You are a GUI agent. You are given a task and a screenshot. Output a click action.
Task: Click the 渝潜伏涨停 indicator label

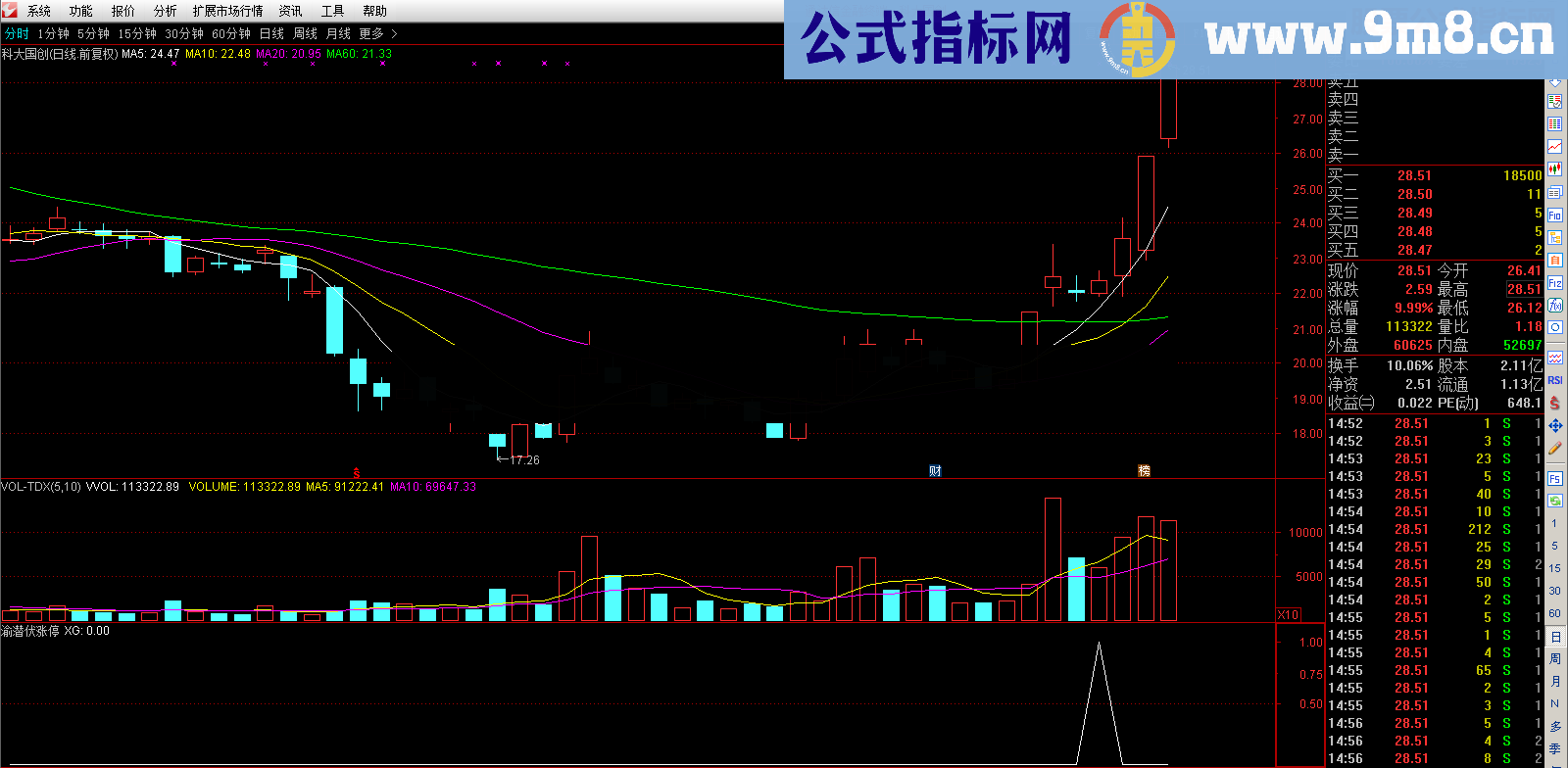point(30,631)
